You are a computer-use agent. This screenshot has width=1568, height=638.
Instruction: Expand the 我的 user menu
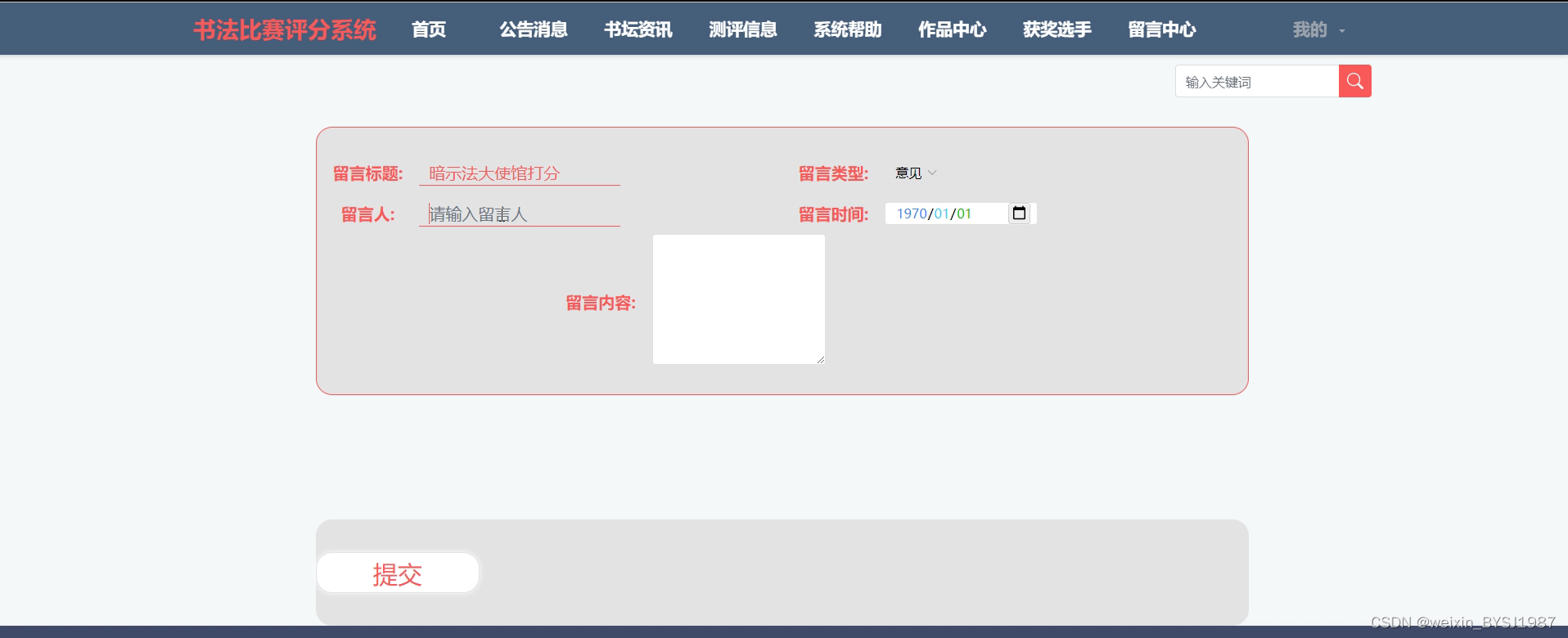click(1318, 30)
